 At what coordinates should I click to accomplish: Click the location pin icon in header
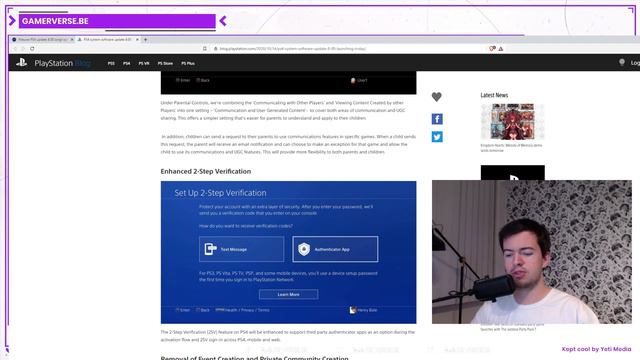[622, 62]
